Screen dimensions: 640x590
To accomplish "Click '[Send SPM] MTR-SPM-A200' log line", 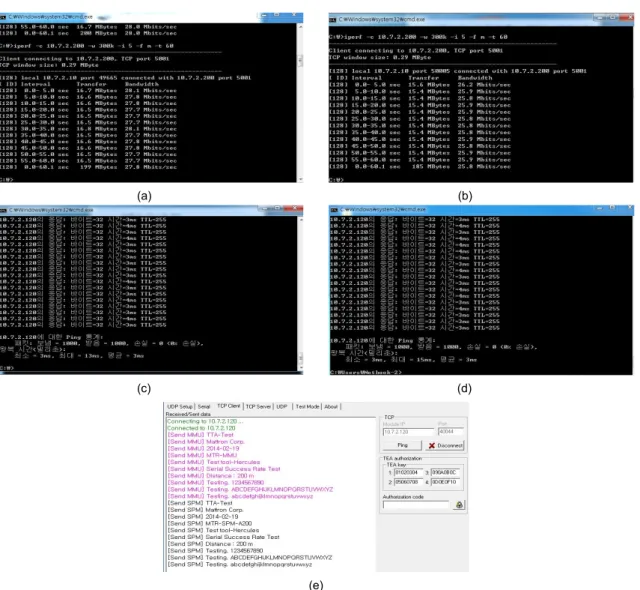I will (x=210, y=523).
